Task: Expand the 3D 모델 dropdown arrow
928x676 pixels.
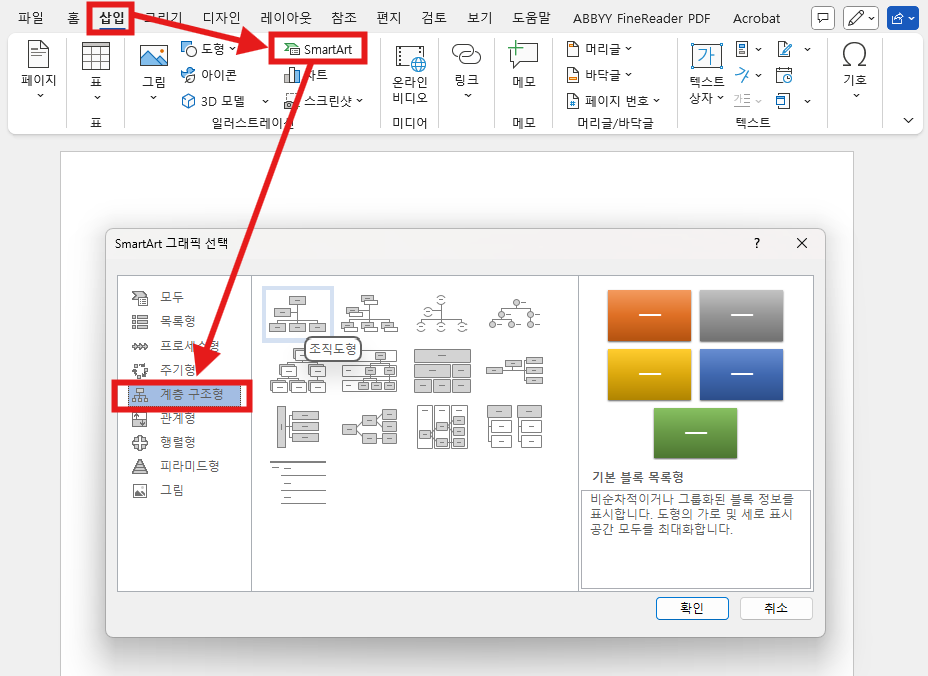Action: [x=265, y=101]
